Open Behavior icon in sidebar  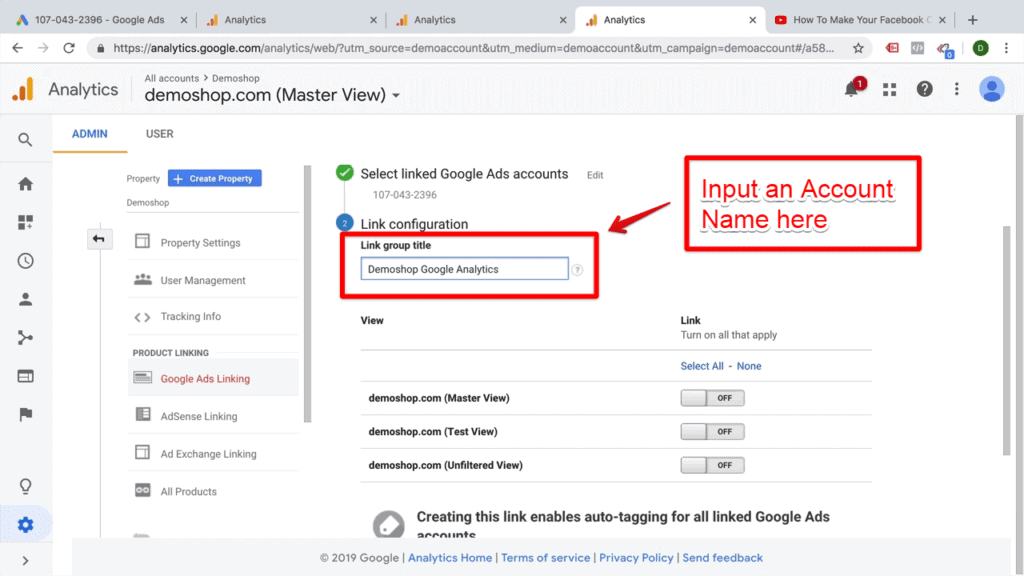[25, 376]
